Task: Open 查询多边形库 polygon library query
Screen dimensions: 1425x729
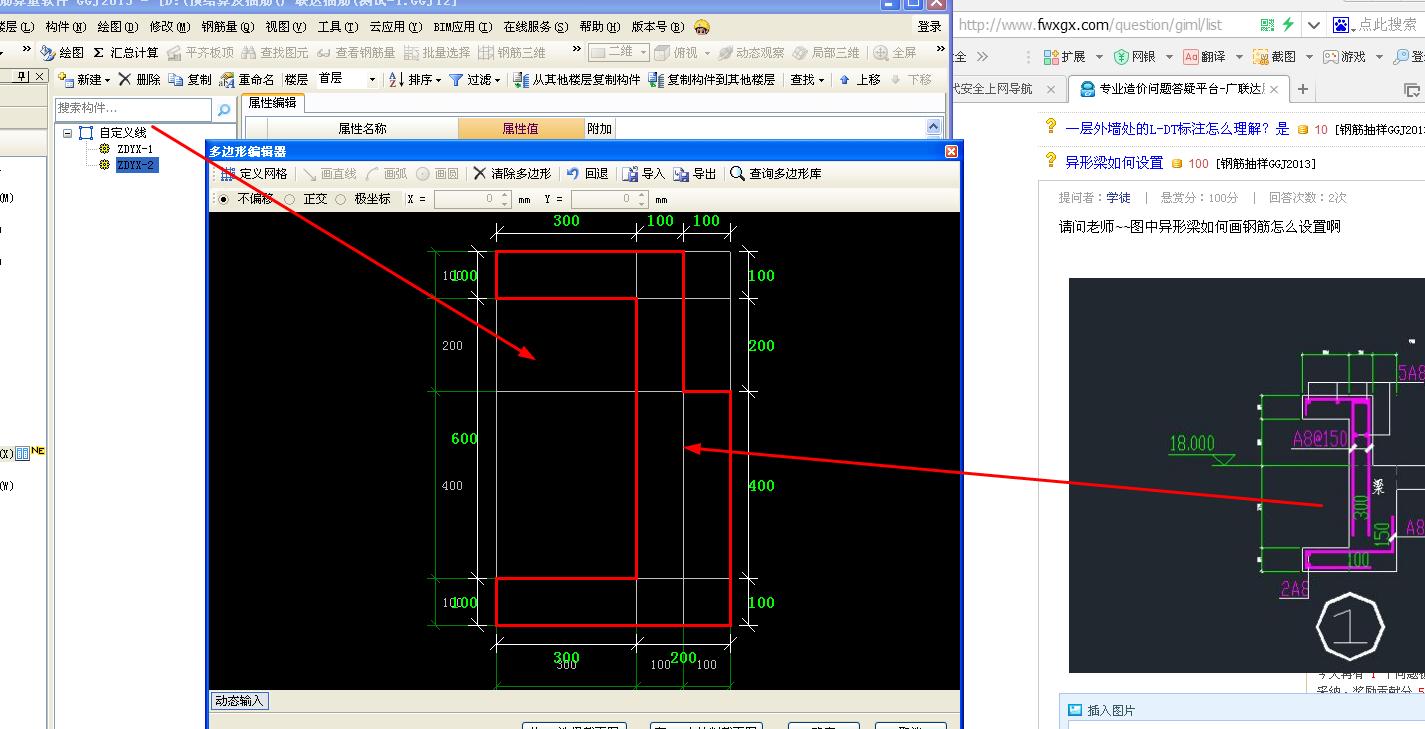Action: coord(776,173)
